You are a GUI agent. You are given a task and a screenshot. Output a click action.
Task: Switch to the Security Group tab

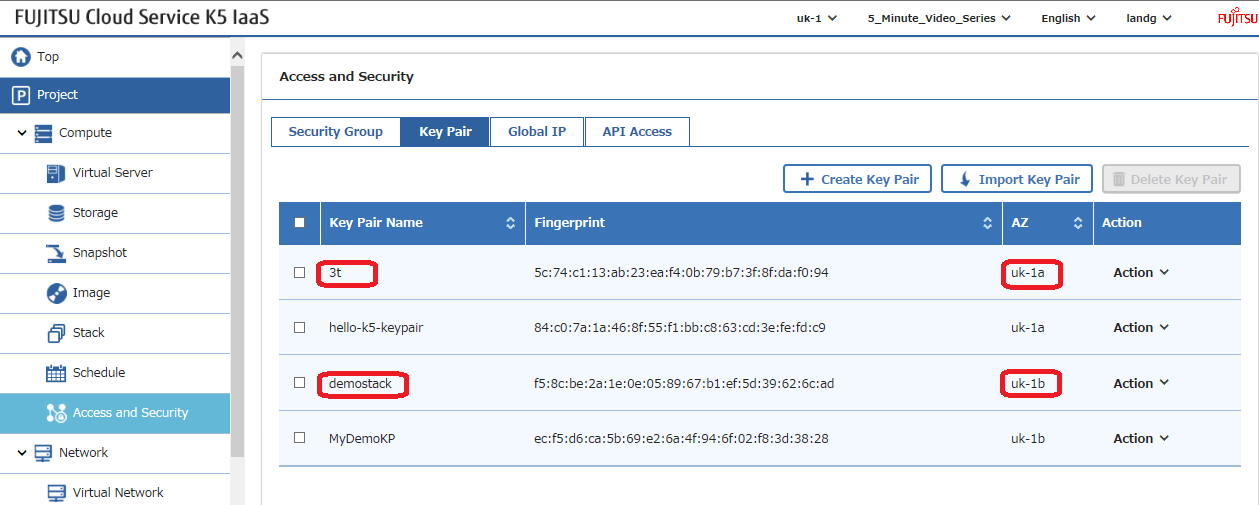pos(335,132)
